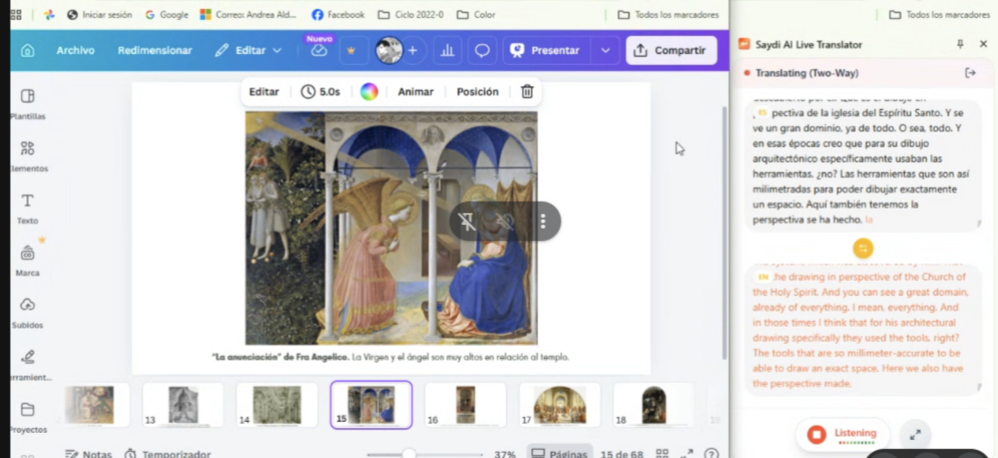Open the Herramientas sidebar panel
The height and width of the screenshot is (458, 998).
pos(27,365)
